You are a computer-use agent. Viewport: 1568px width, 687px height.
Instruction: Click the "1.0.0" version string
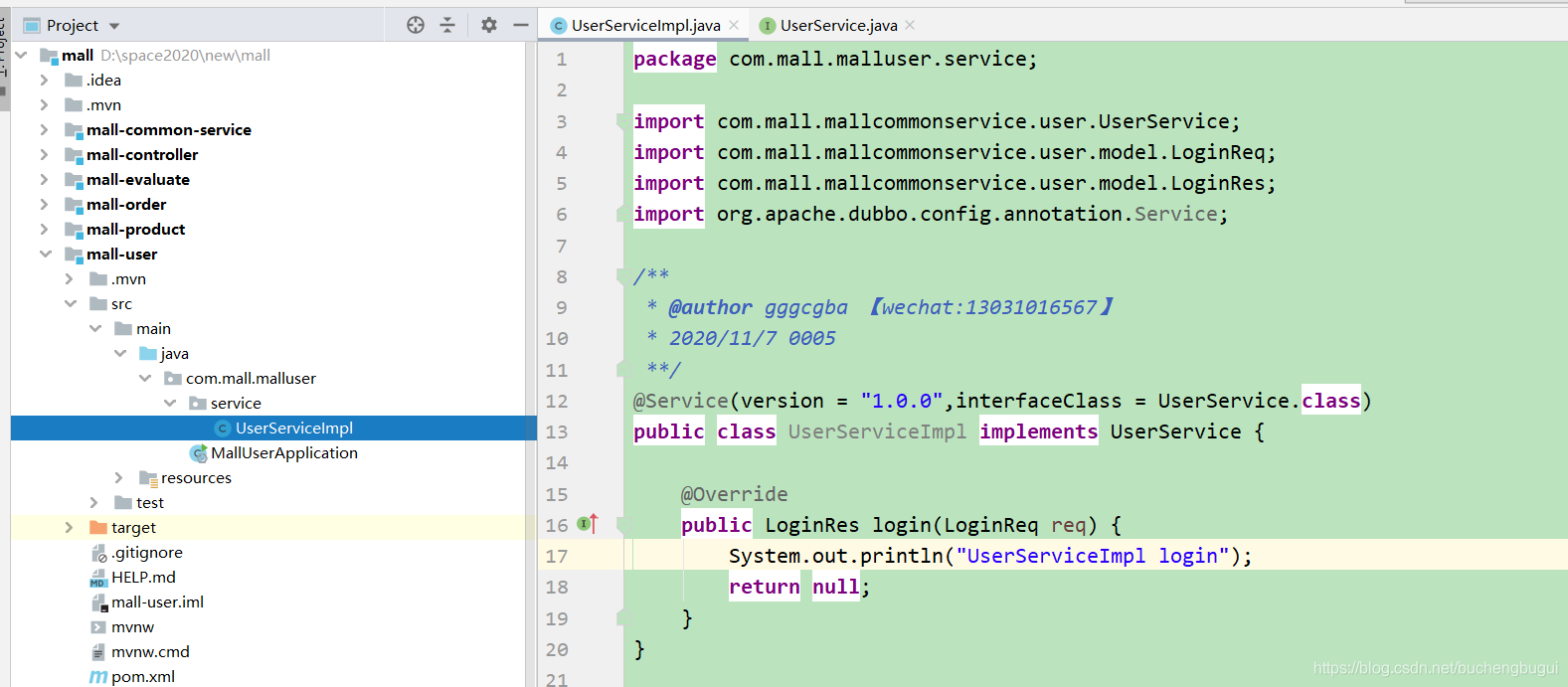point(902,401)
